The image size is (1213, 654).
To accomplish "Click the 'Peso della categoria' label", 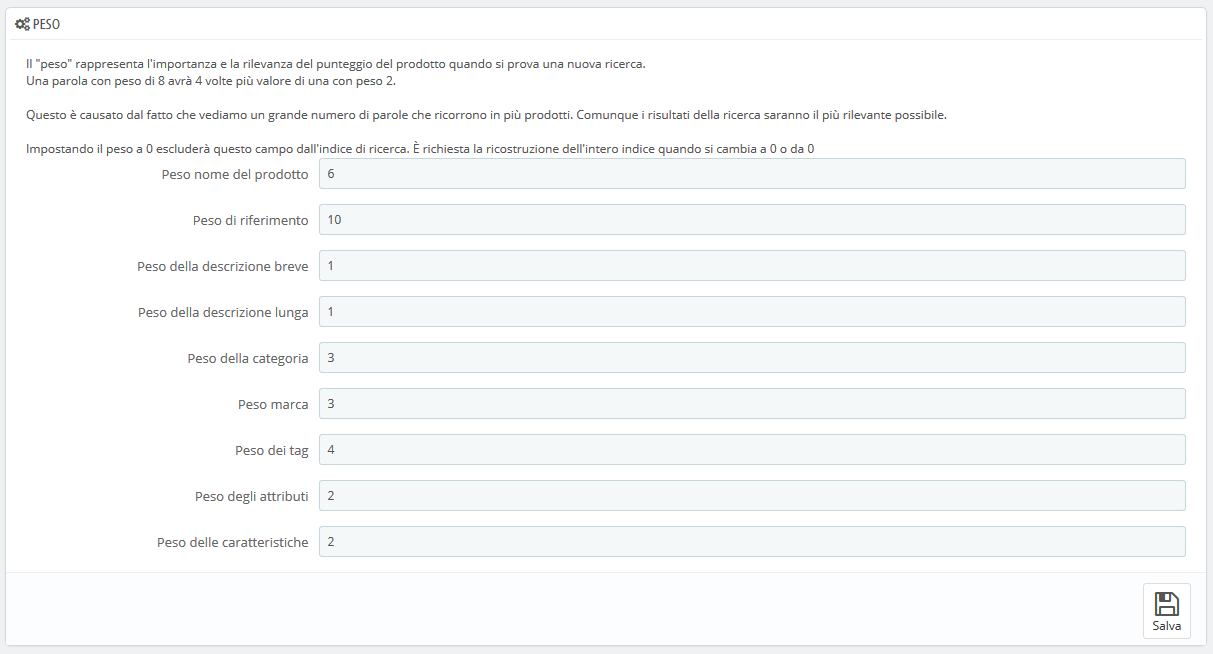I will [248, 358].
